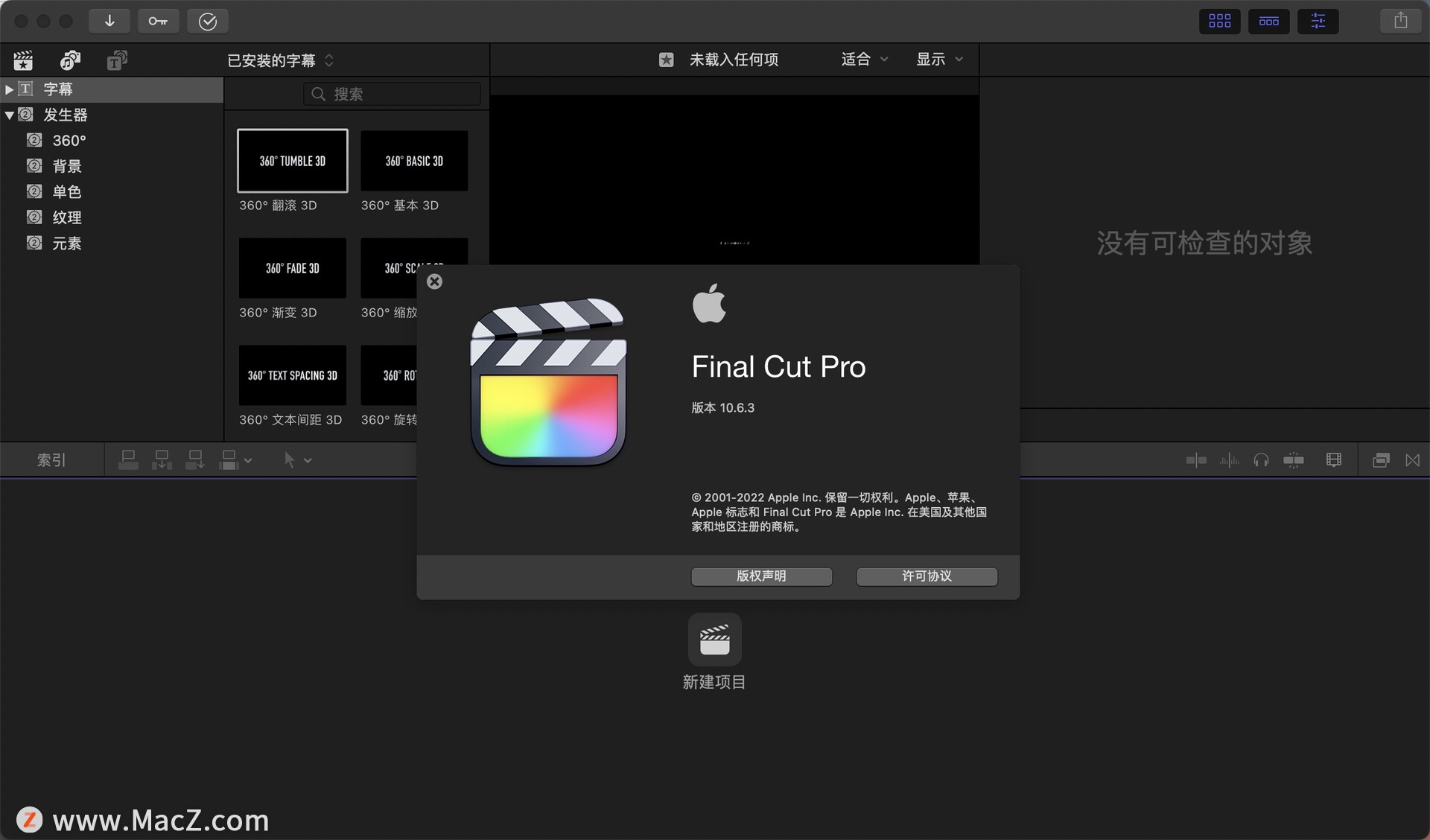This screenshot has height=840, width=1430.
Task: Click 版权声明 button in about dialog
Action: click(x=761, y=575)
